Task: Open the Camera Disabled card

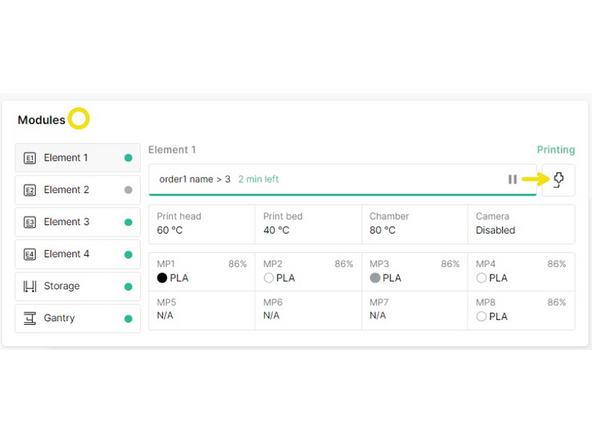Action: (521, 224)
